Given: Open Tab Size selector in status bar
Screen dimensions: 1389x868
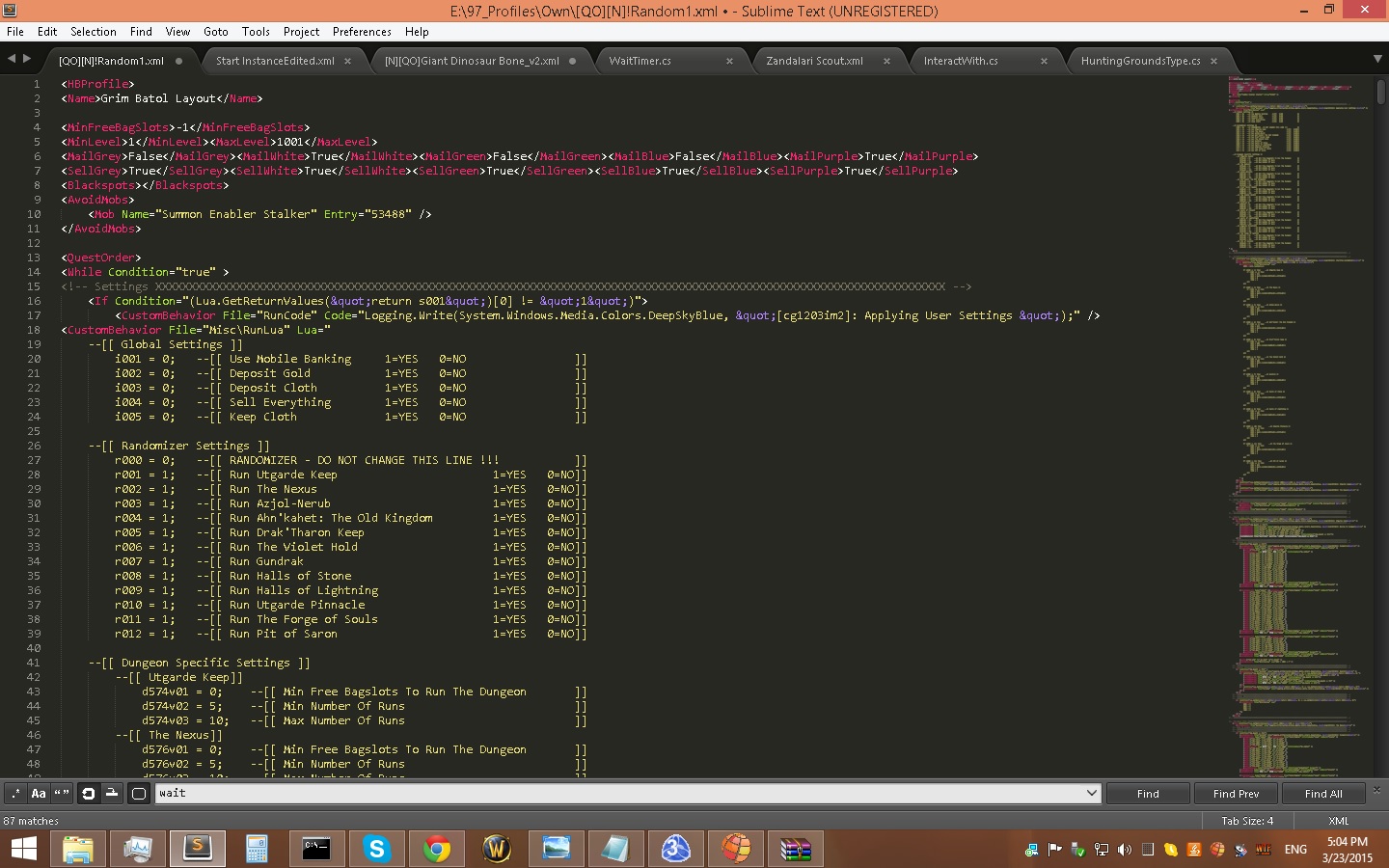Looking at the screenshot, I should [1246, 821].
